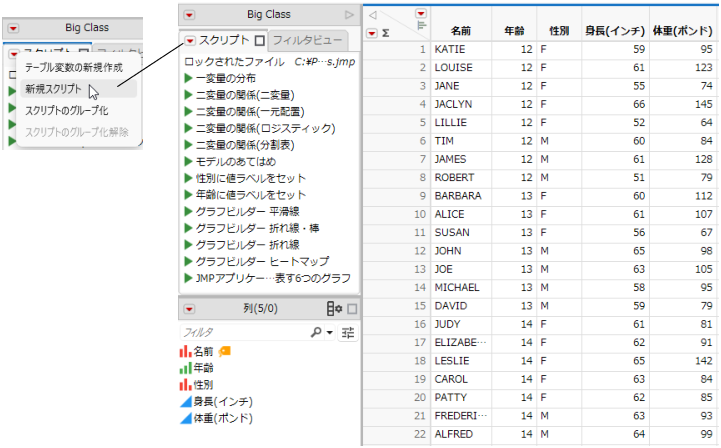The width and height of the screenshot is (721, 448).
Task: Select the 名前 column header
Action: pos(461,31)
